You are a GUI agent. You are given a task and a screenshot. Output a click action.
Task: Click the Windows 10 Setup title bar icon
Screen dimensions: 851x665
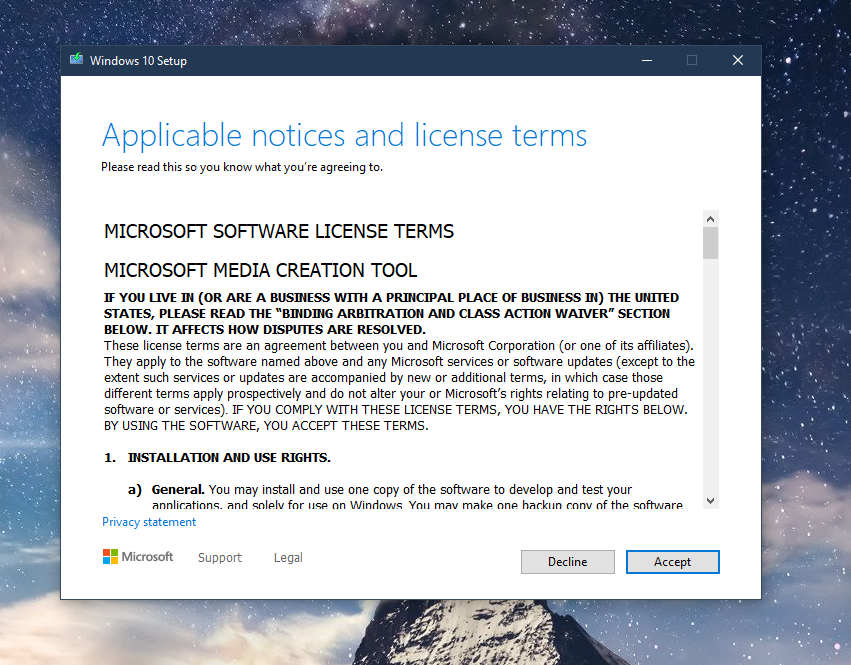77,60
